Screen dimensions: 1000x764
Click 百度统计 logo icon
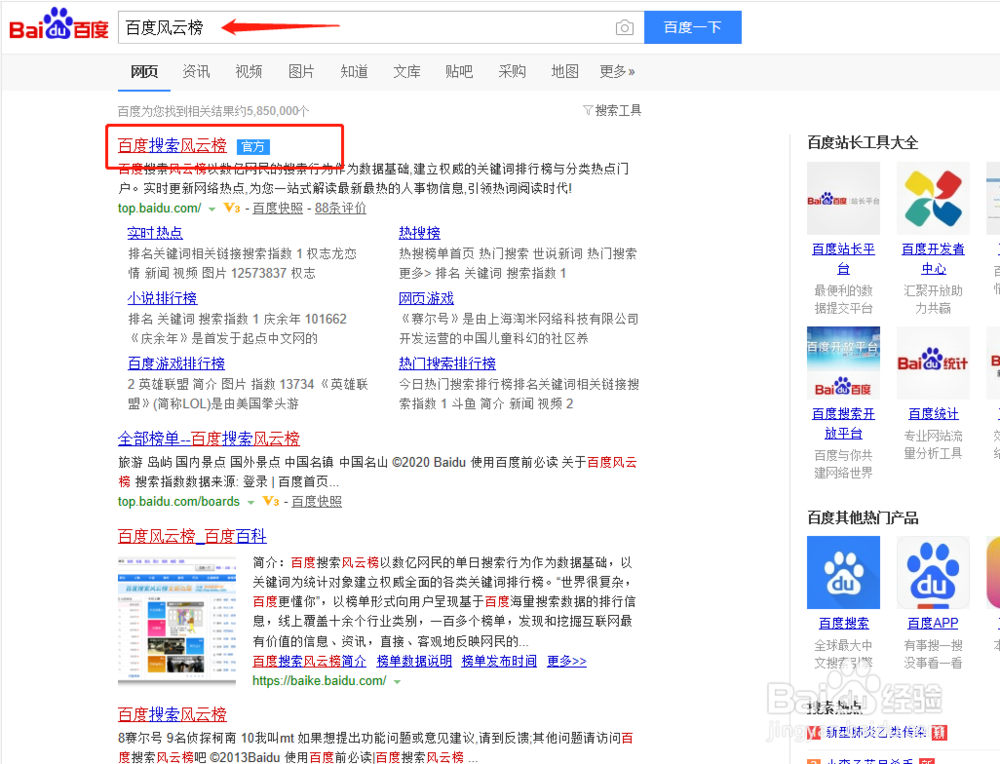(x=933, y=363)
